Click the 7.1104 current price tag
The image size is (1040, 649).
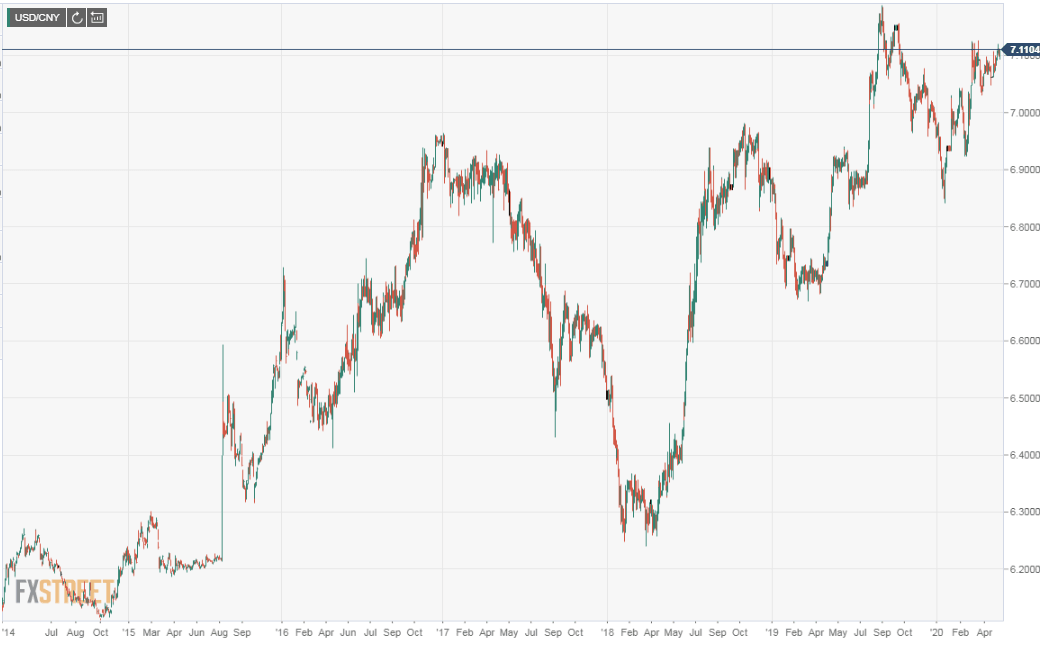[x=1023, y=49]
